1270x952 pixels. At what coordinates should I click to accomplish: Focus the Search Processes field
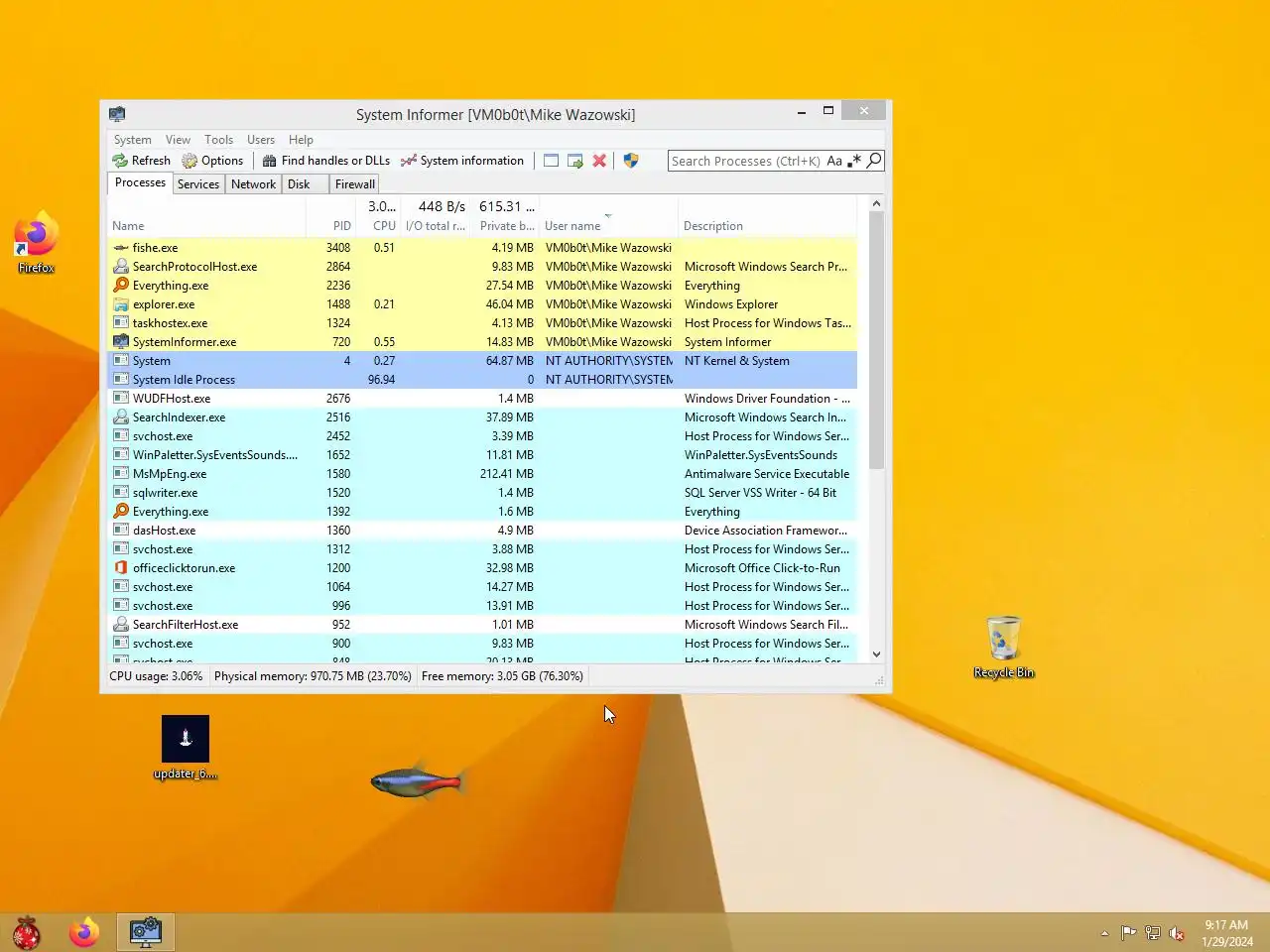click(746, 161)
